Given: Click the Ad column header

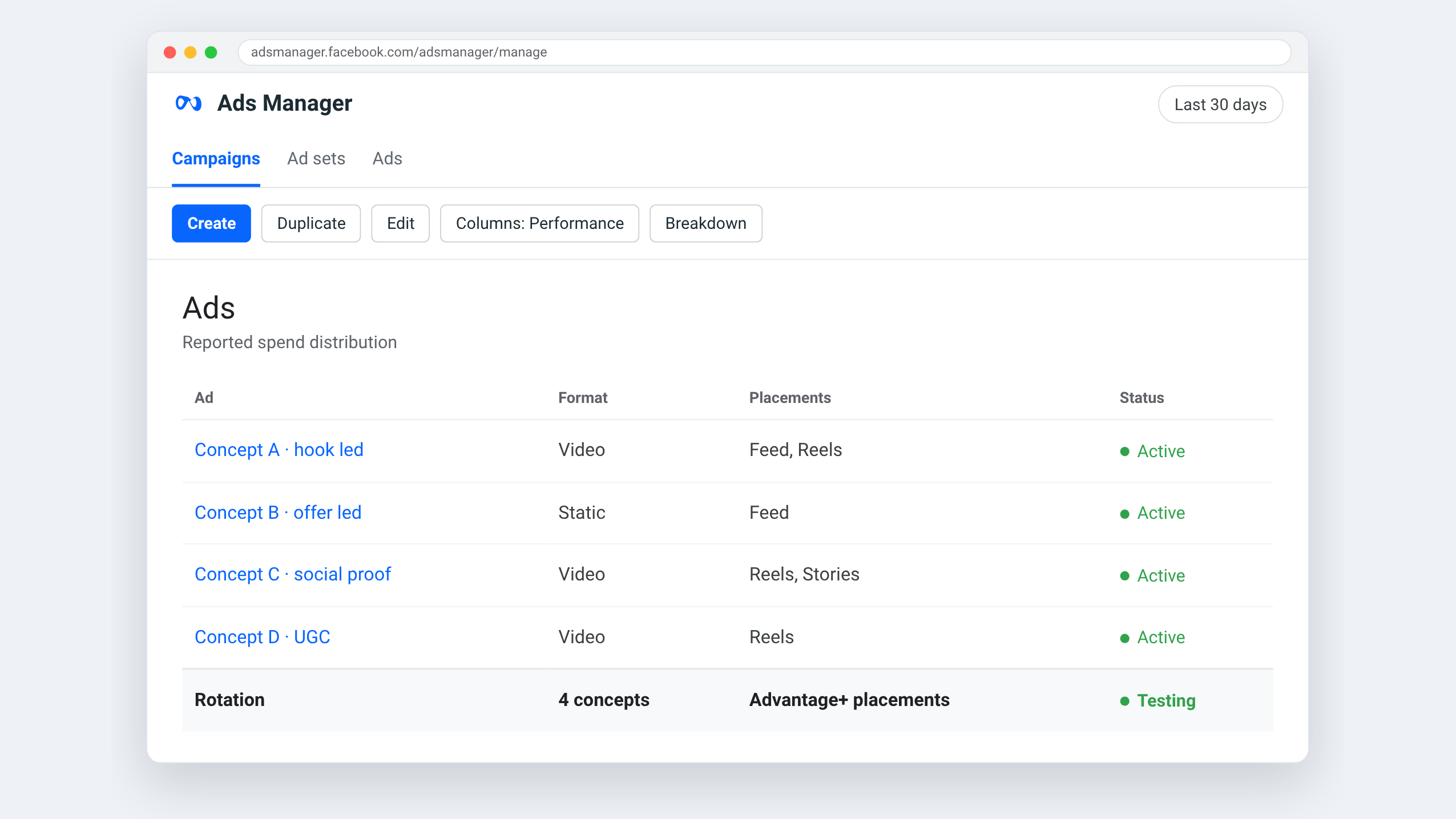Looking at the screenshot, I should (x=204, y=398).
